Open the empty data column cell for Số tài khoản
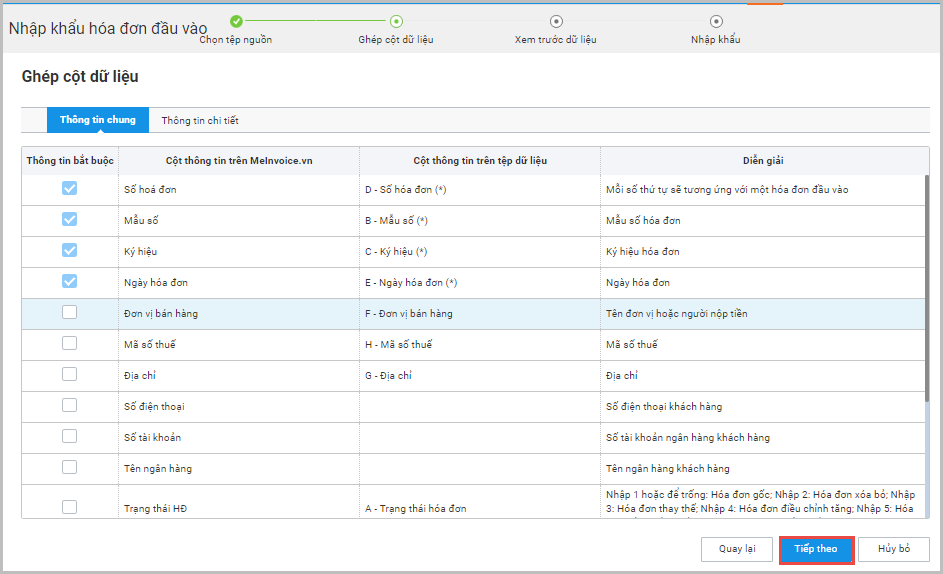Screen dimensions: 943x574 [x=480, y=438]
